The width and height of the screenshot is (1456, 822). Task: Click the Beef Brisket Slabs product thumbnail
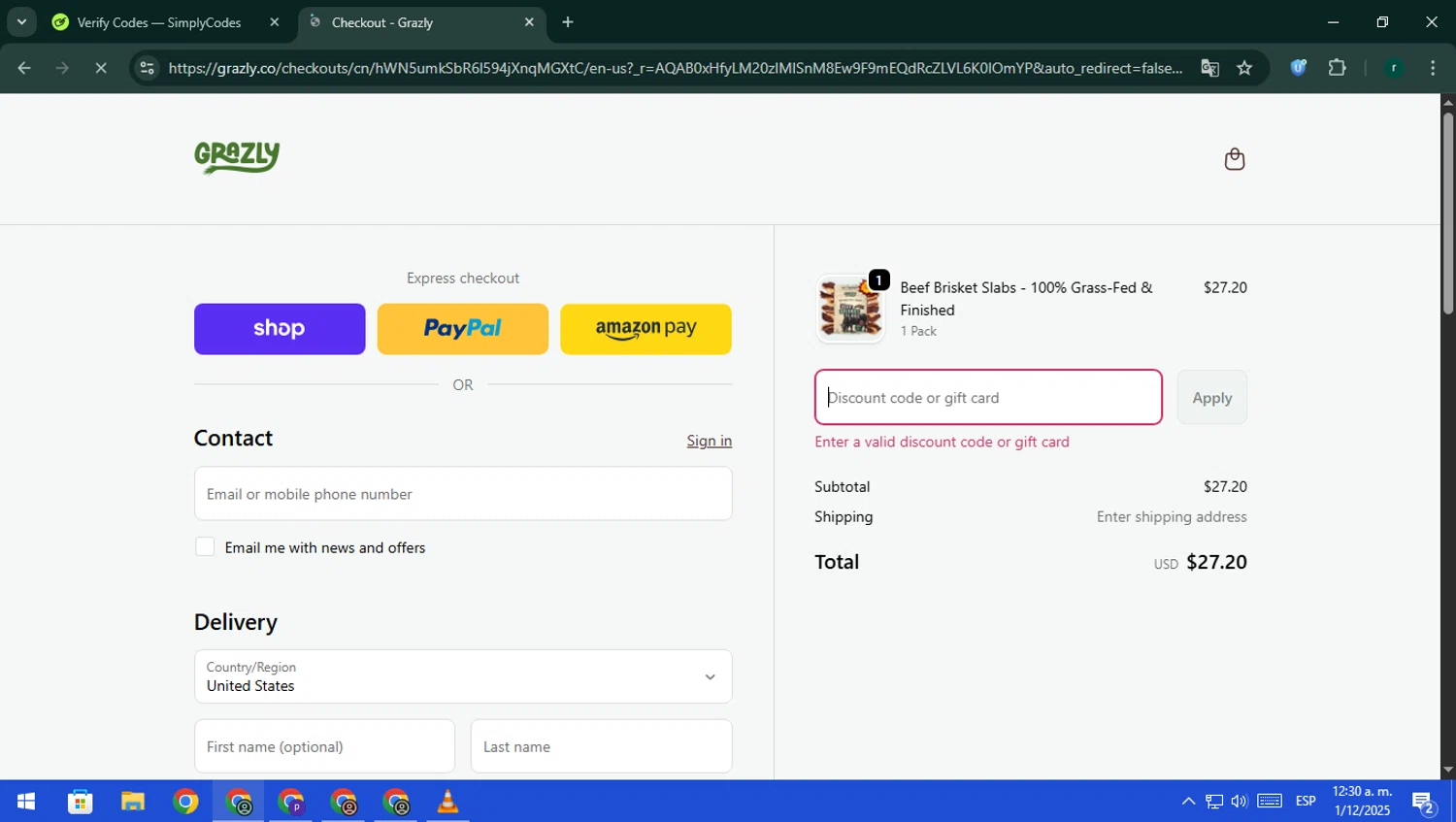850,309
